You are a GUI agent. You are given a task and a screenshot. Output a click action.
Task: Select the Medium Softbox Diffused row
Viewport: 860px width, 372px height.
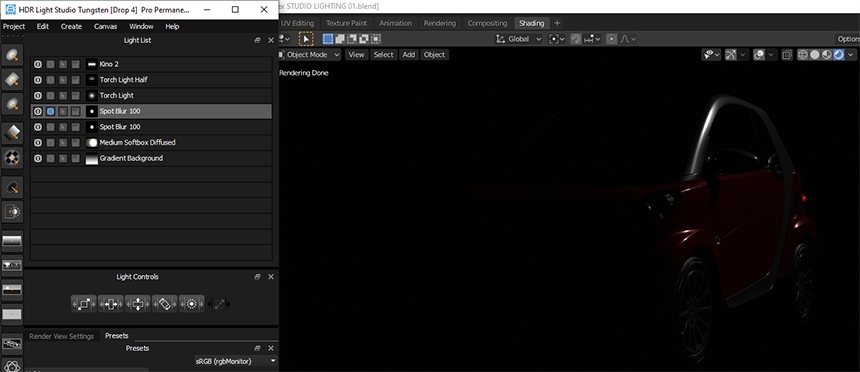point(151,143)
